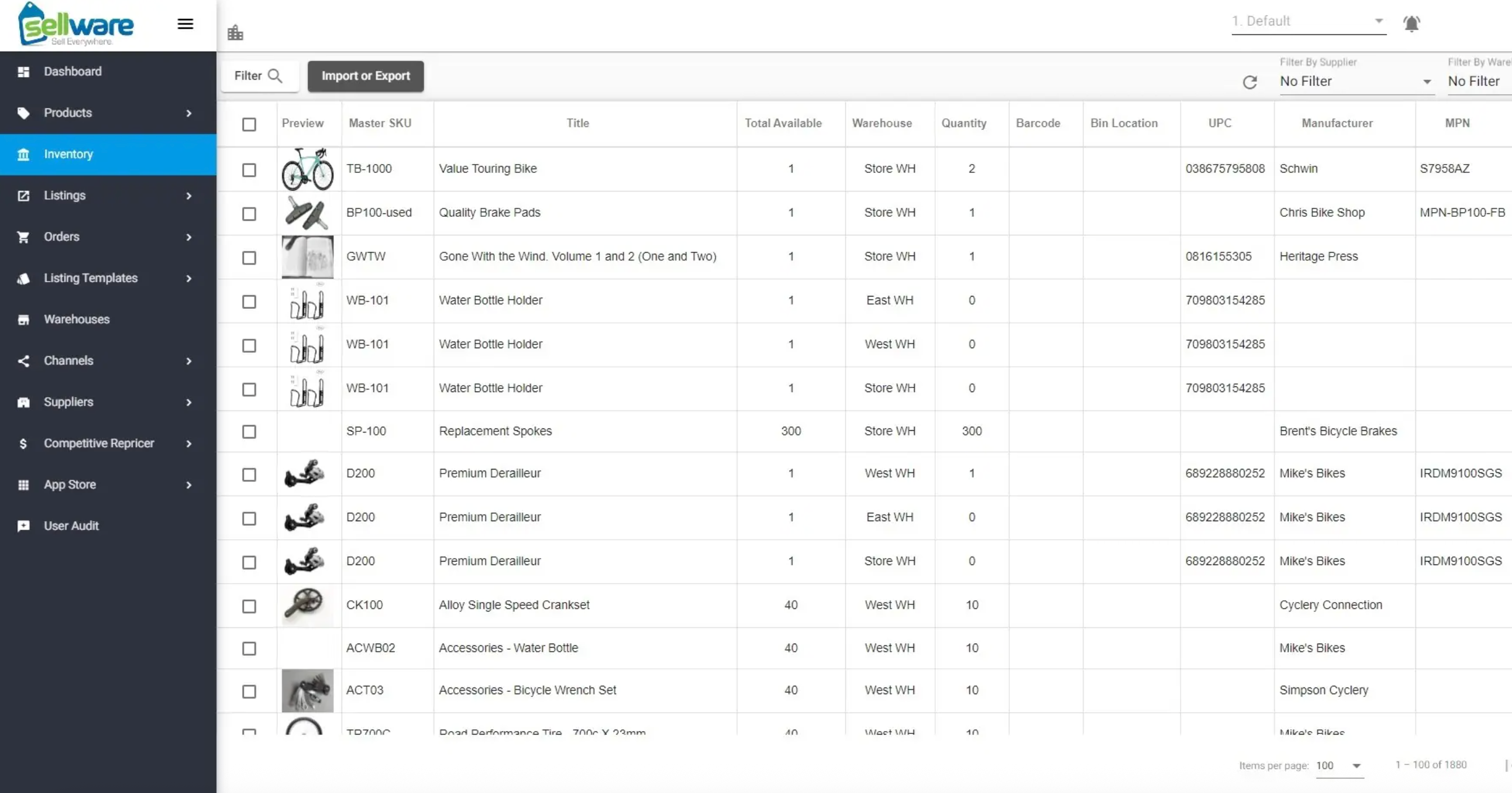Expand the Listings submenu chevron
Viewport: 1512px width, 793px height.
pos(189,195)
